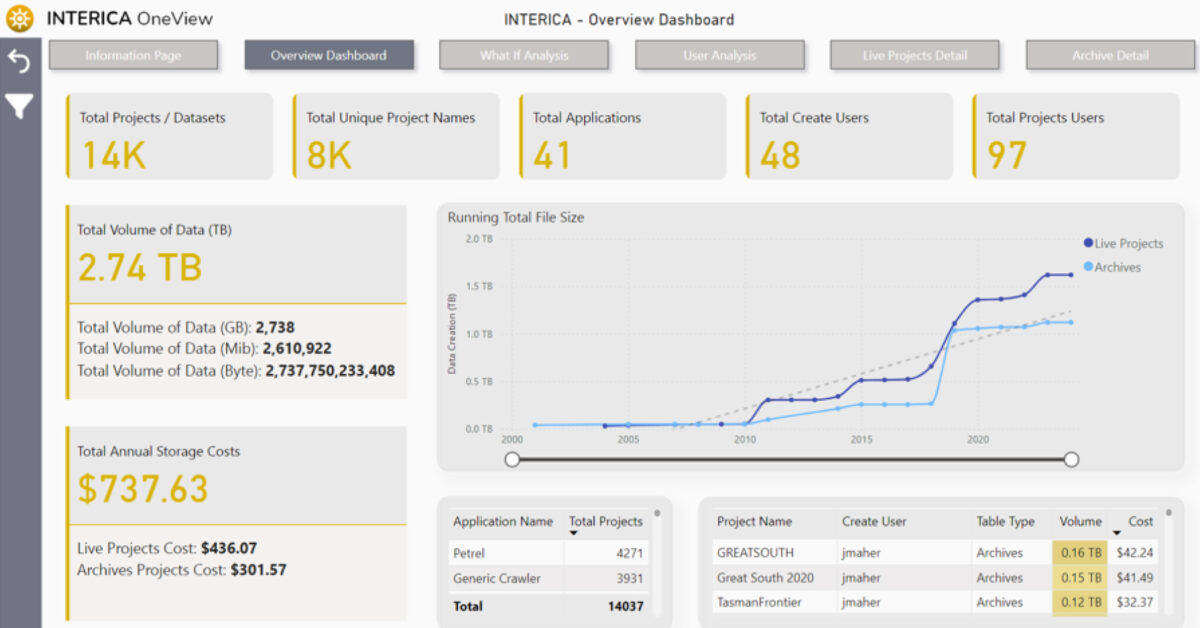Click the INTERICA gear logo icon
The image size is (1200, 628).
click(x=19, y=18)
